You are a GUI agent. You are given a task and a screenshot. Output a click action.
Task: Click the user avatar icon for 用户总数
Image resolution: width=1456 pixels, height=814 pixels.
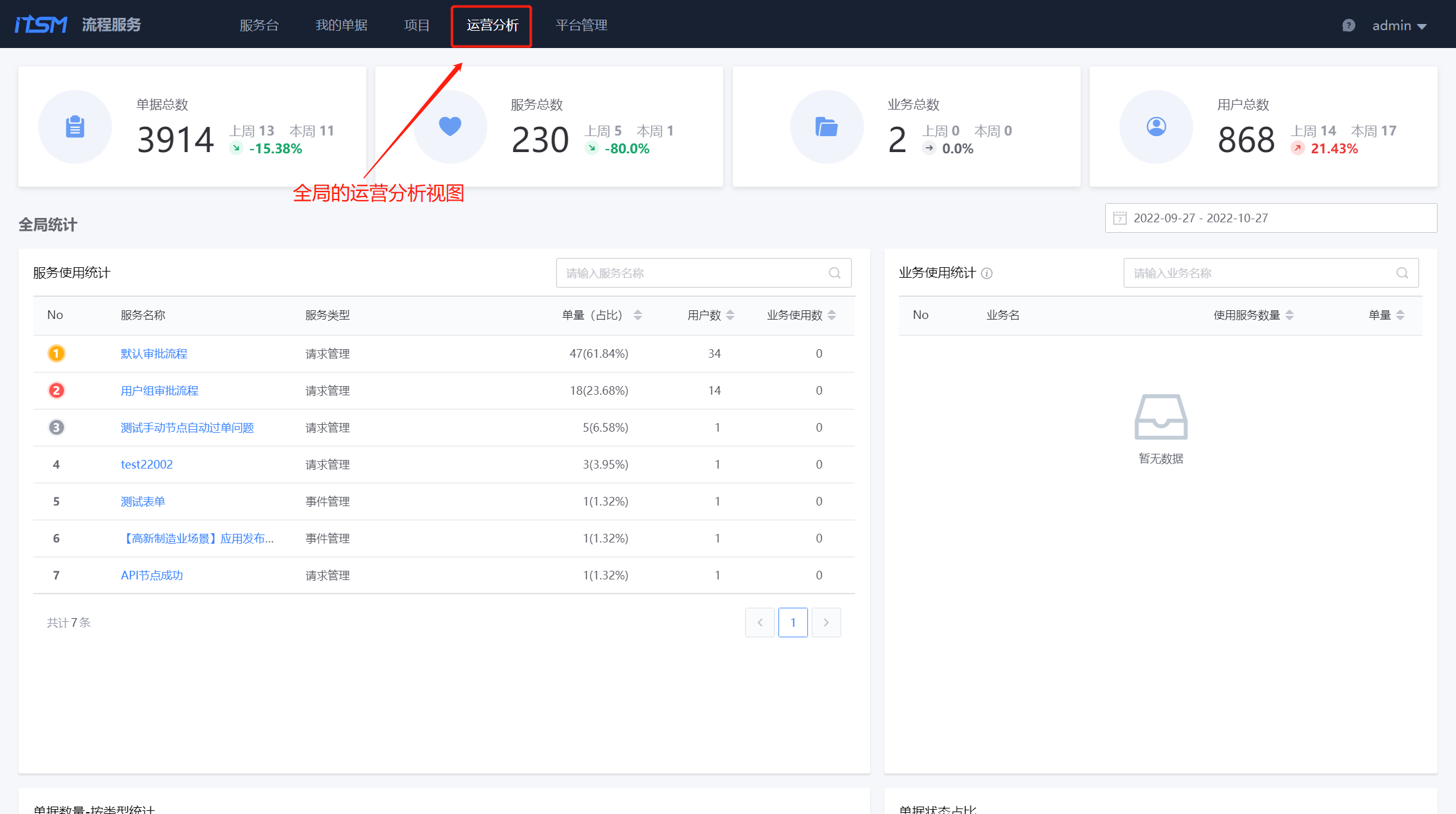(x=1156, y=127)
